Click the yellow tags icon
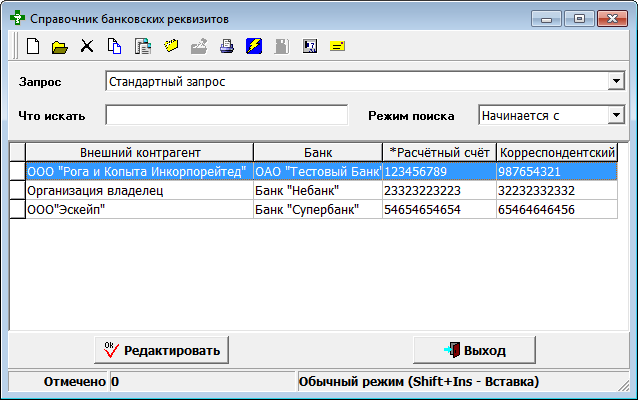Image resolution: width=638 pixels, height=400 pixels. point(171,46)
